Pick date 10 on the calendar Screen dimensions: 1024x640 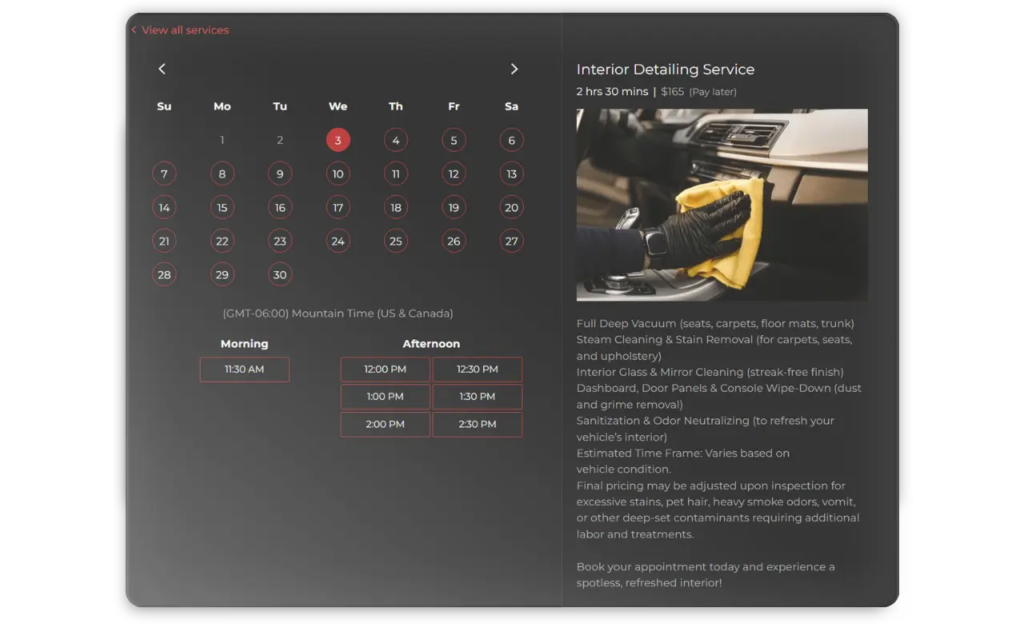click(338, 174)
